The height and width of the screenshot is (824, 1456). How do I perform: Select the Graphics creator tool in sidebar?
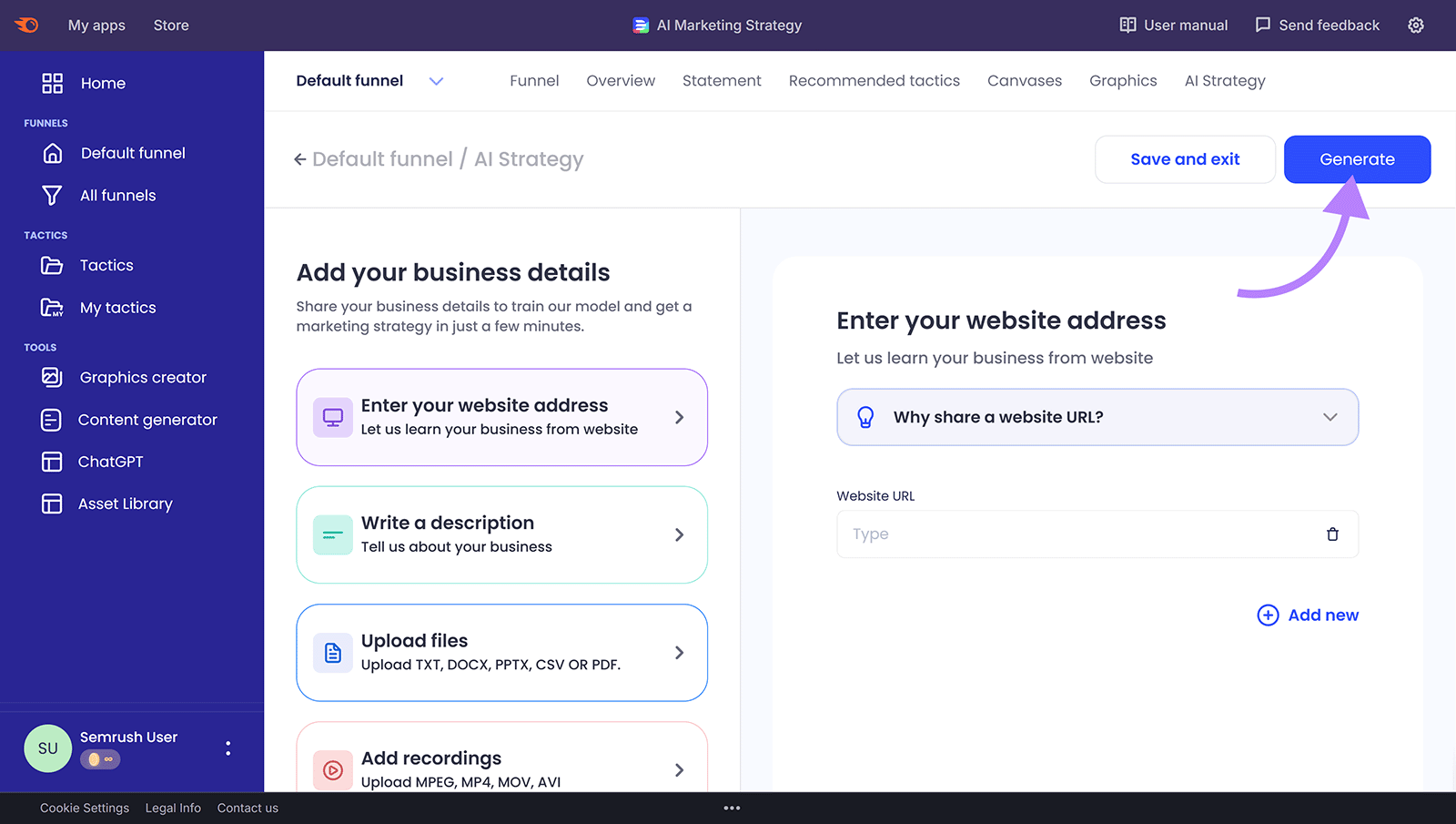[142, 377]
